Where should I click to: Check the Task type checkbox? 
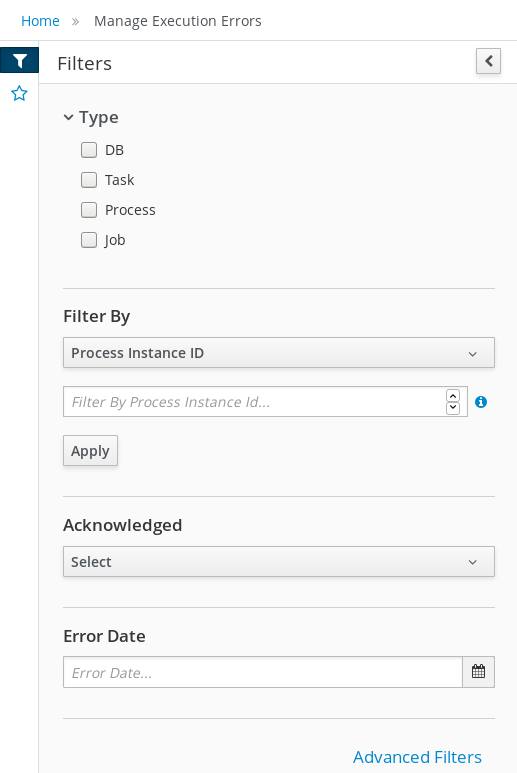click(89, 180)
